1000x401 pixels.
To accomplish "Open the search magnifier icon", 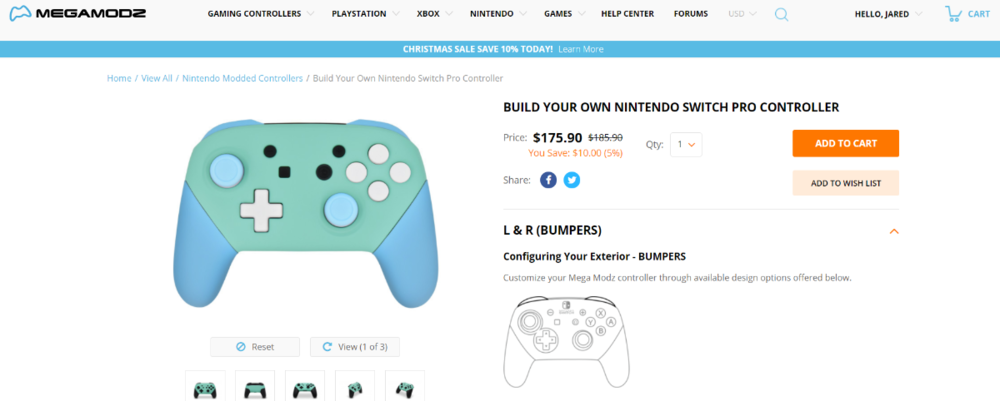I will coord(781,14).
